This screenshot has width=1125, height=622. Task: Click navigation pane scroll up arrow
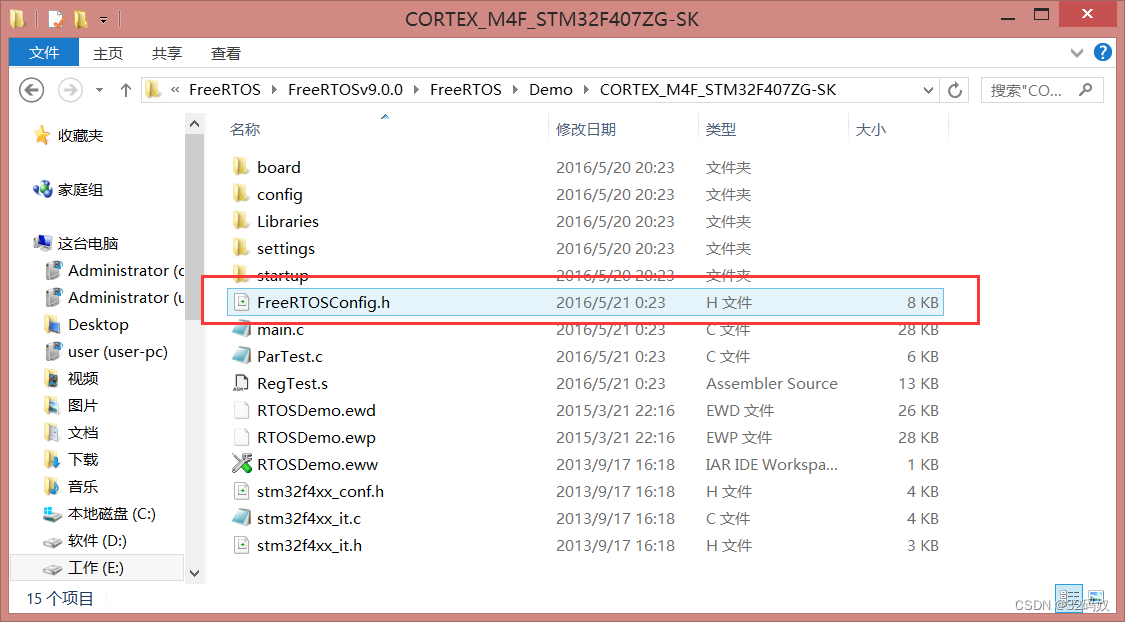coord(194,124)
